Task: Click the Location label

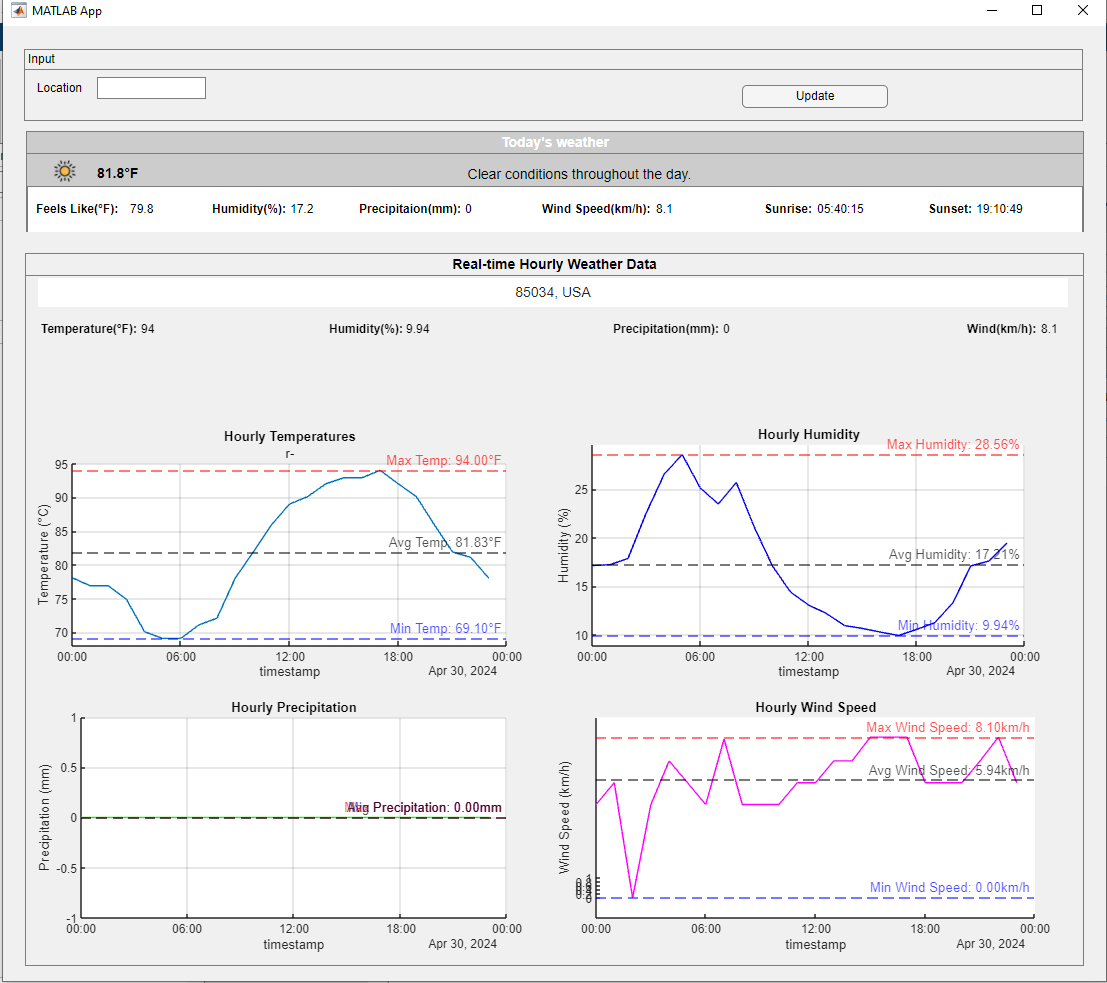Action: [x=59, y=88]
